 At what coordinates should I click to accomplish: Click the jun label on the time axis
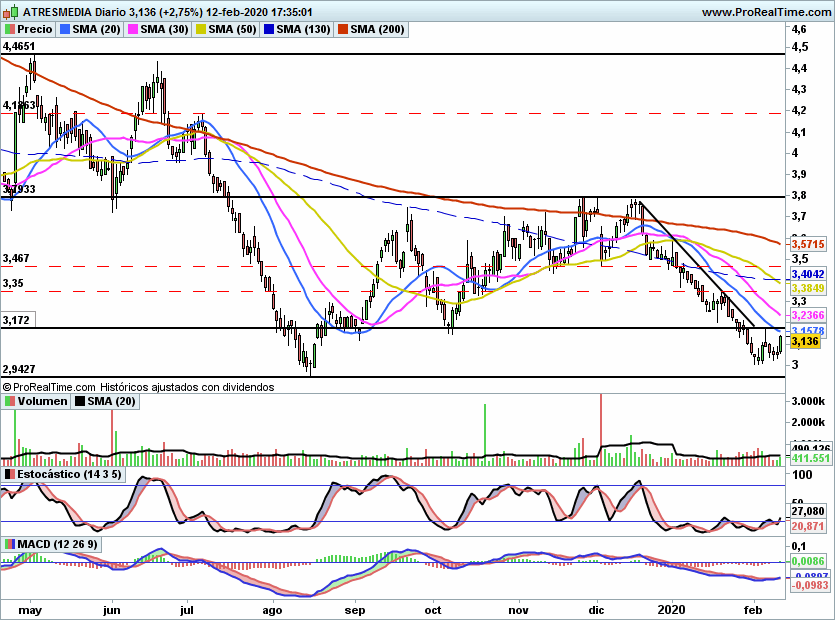pos(112,610)
